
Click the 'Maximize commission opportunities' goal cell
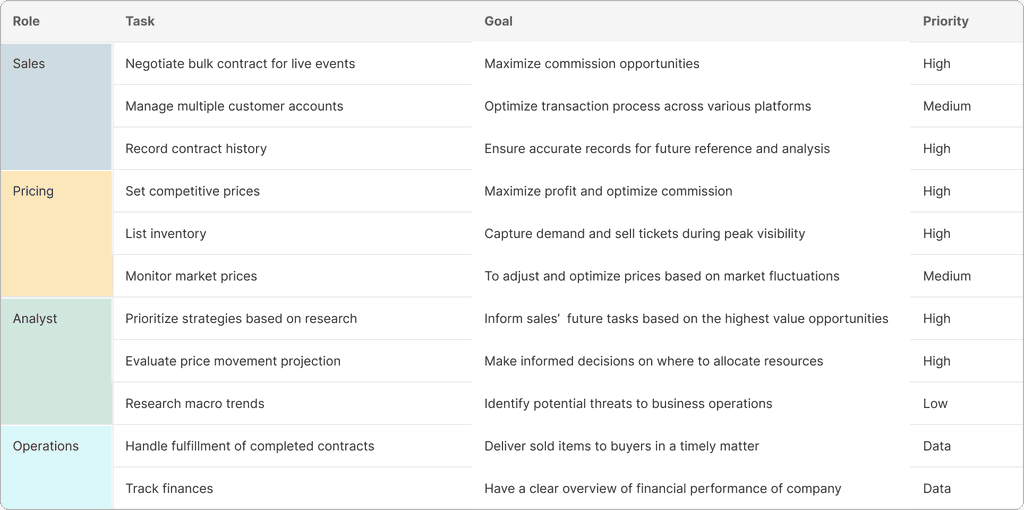pyautogui.click(x=691, y=63)
